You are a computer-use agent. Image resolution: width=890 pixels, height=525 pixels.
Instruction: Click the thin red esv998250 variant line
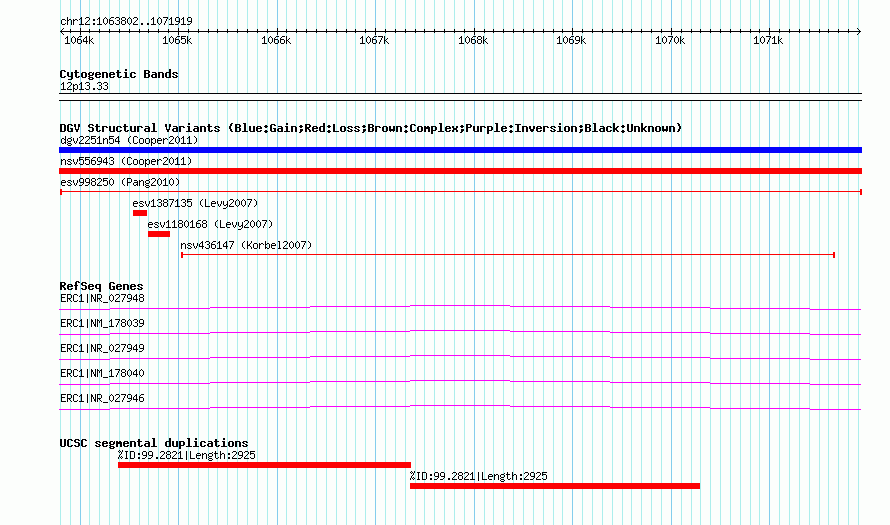click(461, 192)
